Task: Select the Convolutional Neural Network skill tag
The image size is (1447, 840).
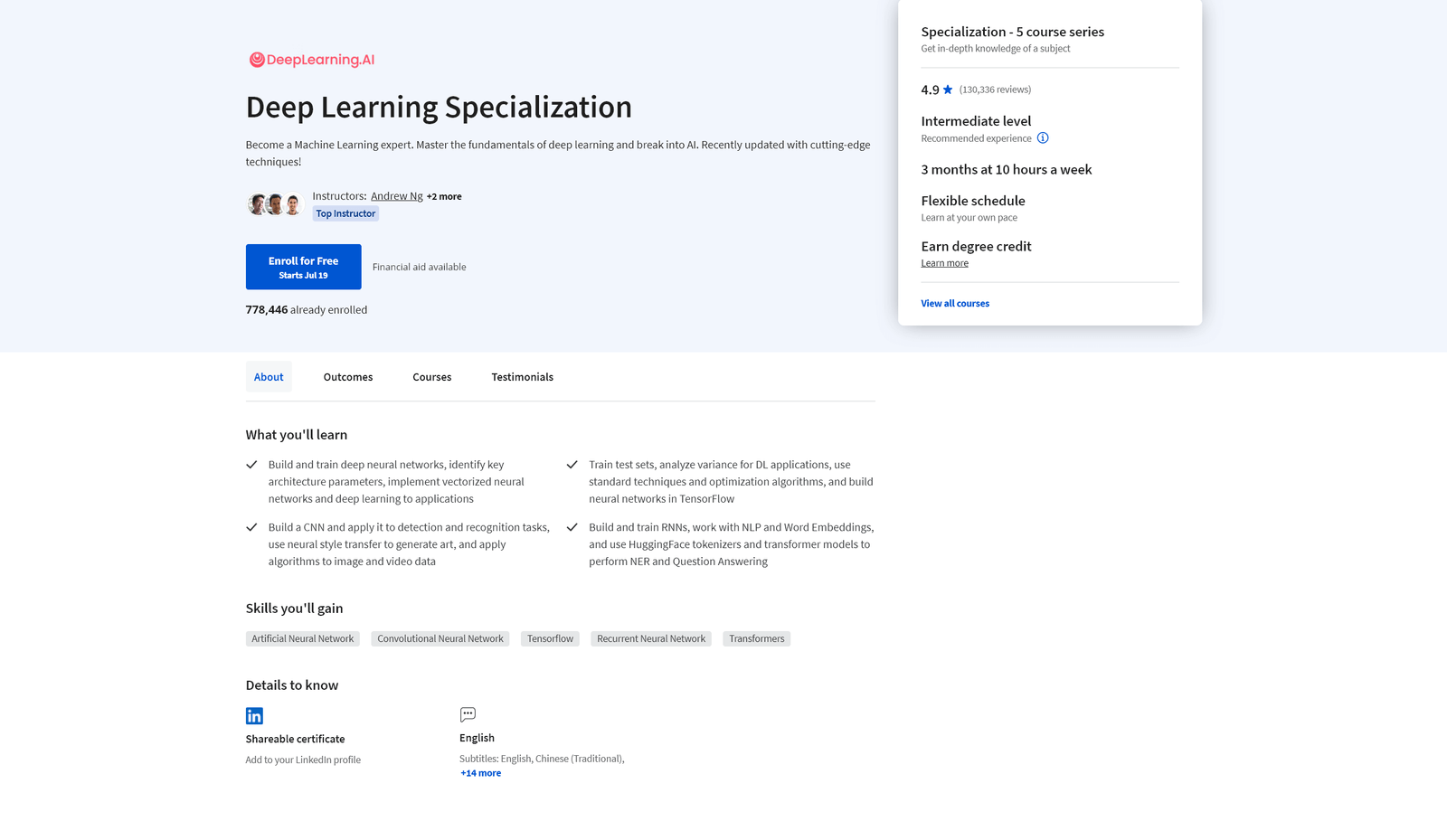Action: 440,638
